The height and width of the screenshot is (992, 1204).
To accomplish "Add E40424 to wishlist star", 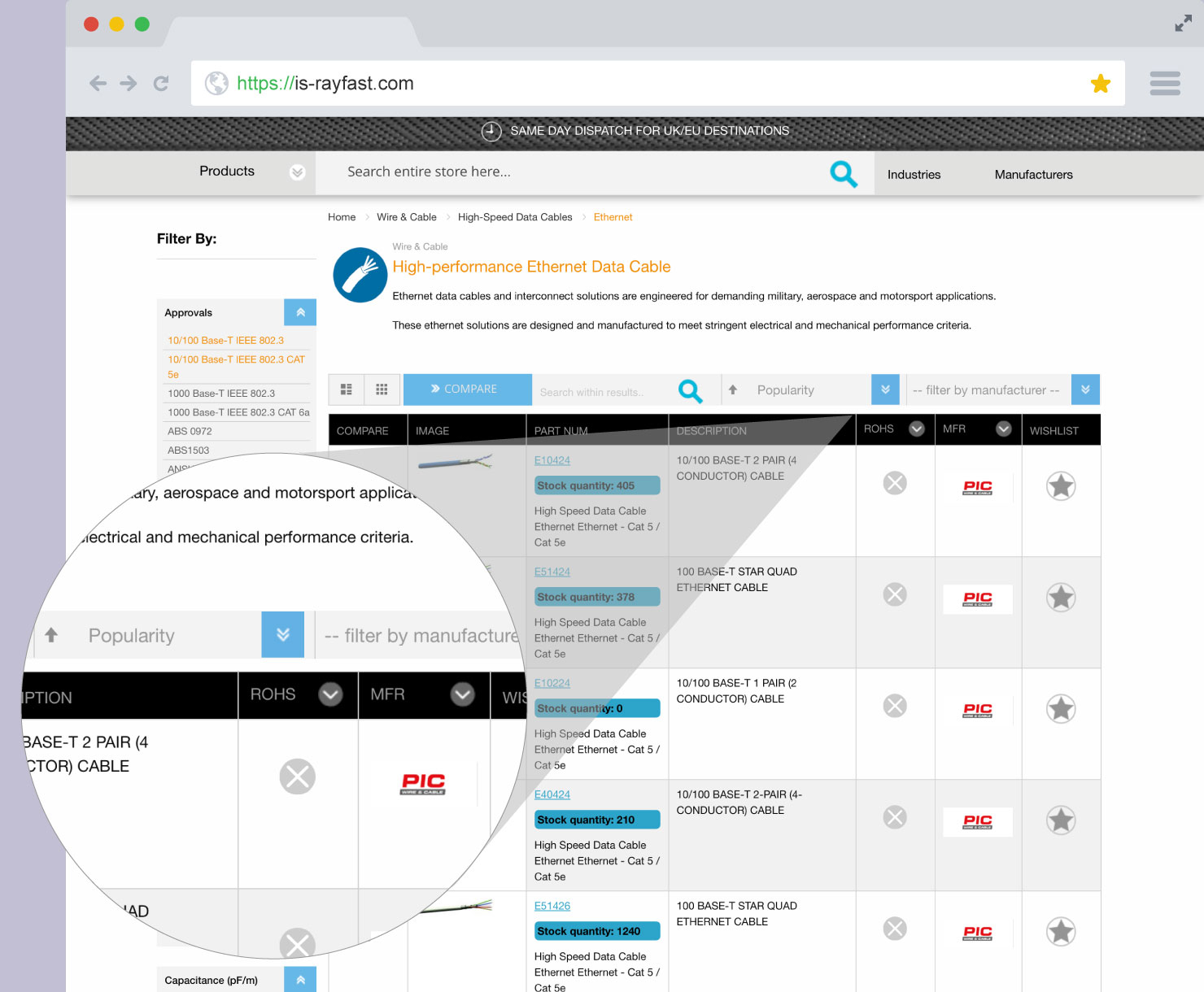I will [x=1061, y=820].
